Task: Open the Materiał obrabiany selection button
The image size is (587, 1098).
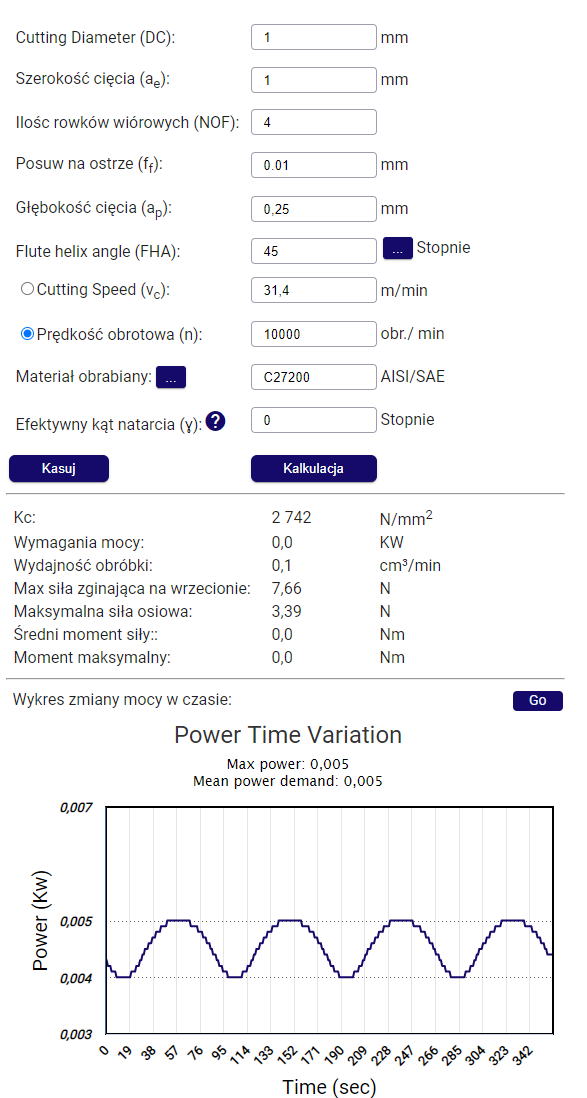Action: coord(171,377)
